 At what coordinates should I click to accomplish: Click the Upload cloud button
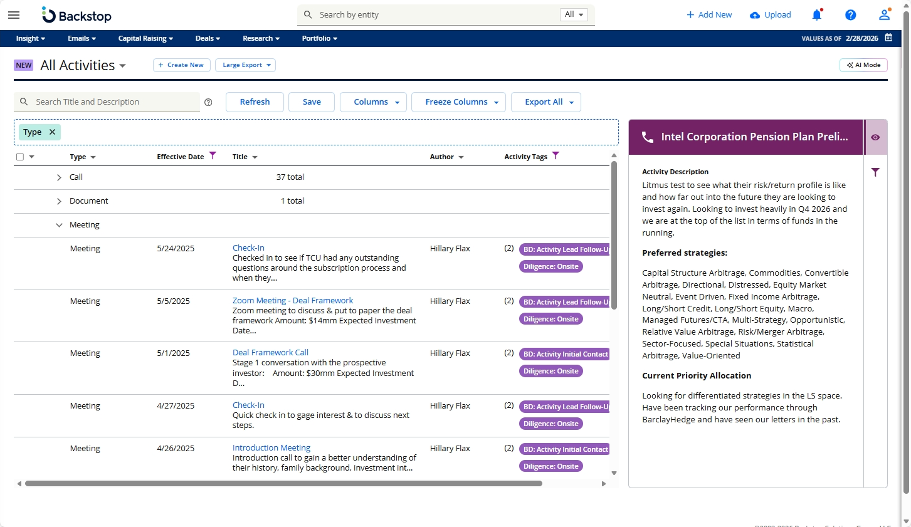(x=770, y=15)
